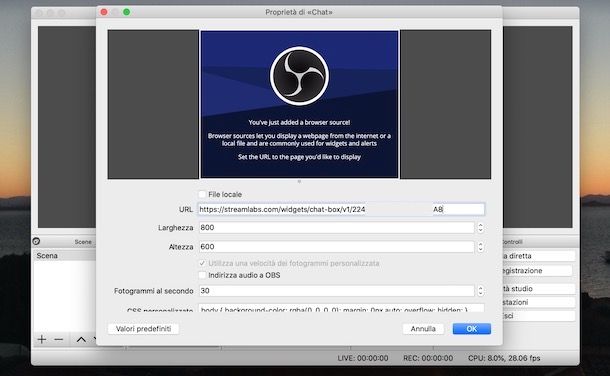Toggle the Indirizza audio a OBS checkbox
The width and height of the screenshot is (610, 376).
point(202,275)
